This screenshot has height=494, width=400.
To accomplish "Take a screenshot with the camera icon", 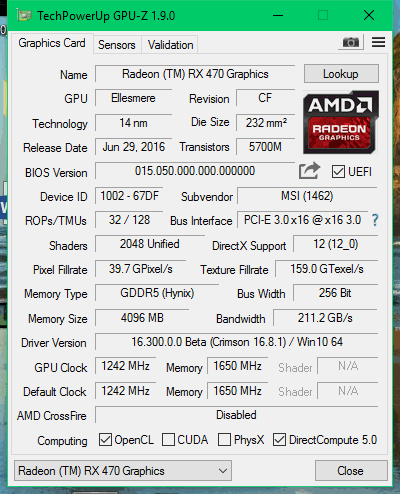I will pyautogui.click(x=351, y=42).
